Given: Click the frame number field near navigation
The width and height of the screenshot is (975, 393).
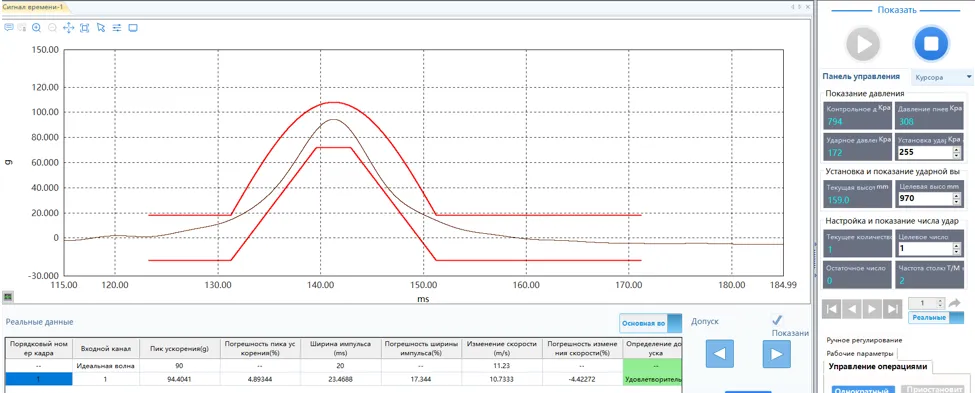Looking at the screenshot, I should pyautogui.click(x=926, y=303).
